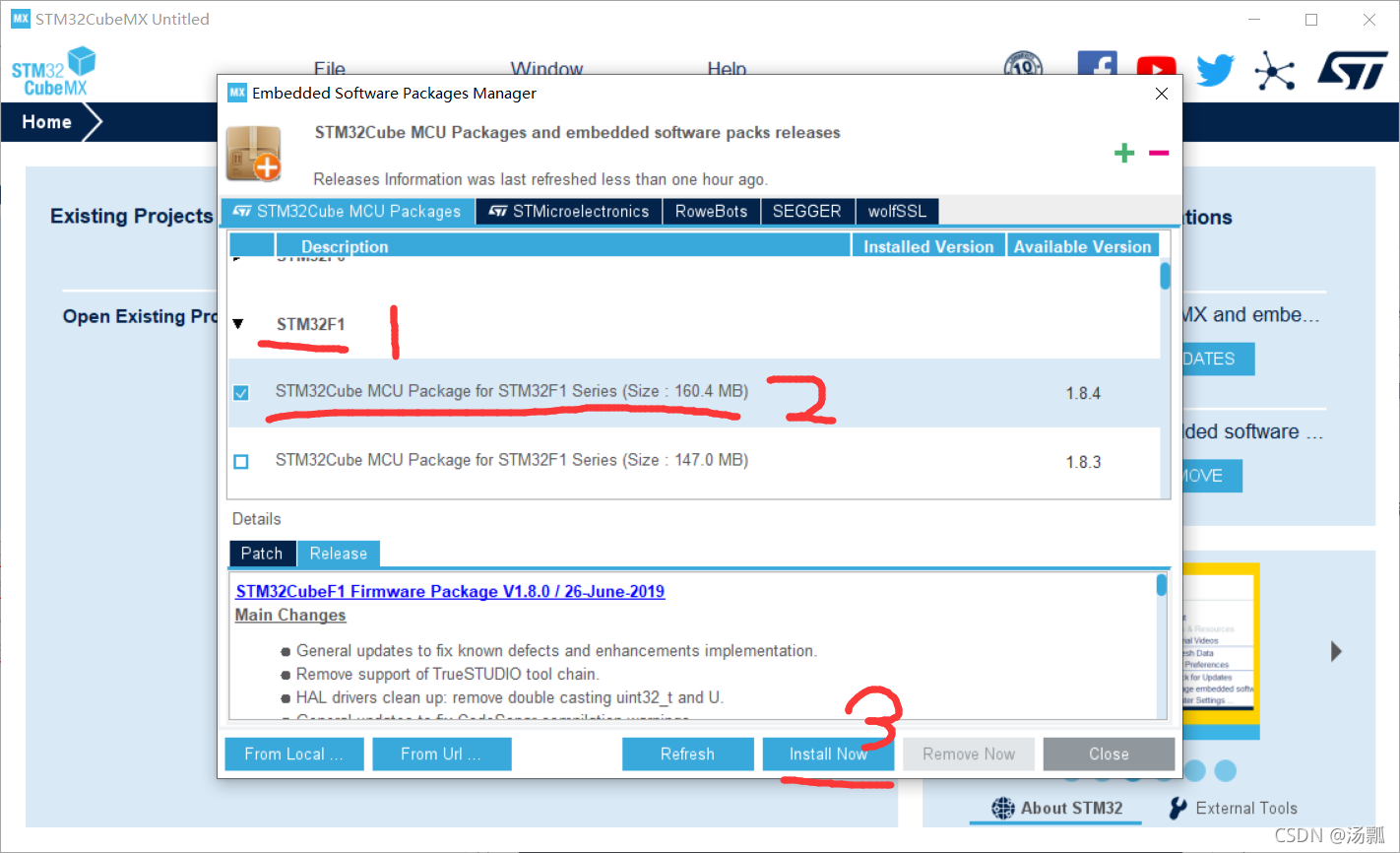Viewport: 1400px width, 853px height.
Task: Click the Remove Now button
Action: point(969,755)
